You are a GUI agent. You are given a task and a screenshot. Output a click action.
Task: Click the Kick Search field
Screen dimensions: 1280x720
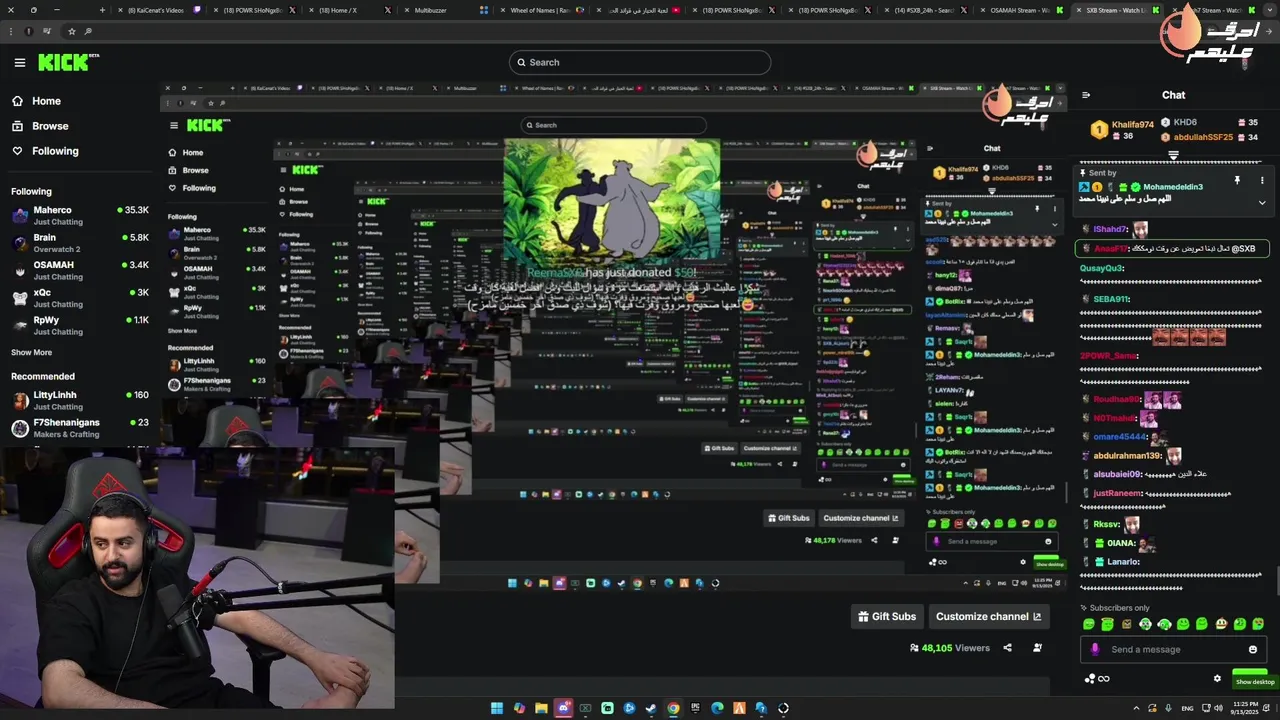click(640, 62)
